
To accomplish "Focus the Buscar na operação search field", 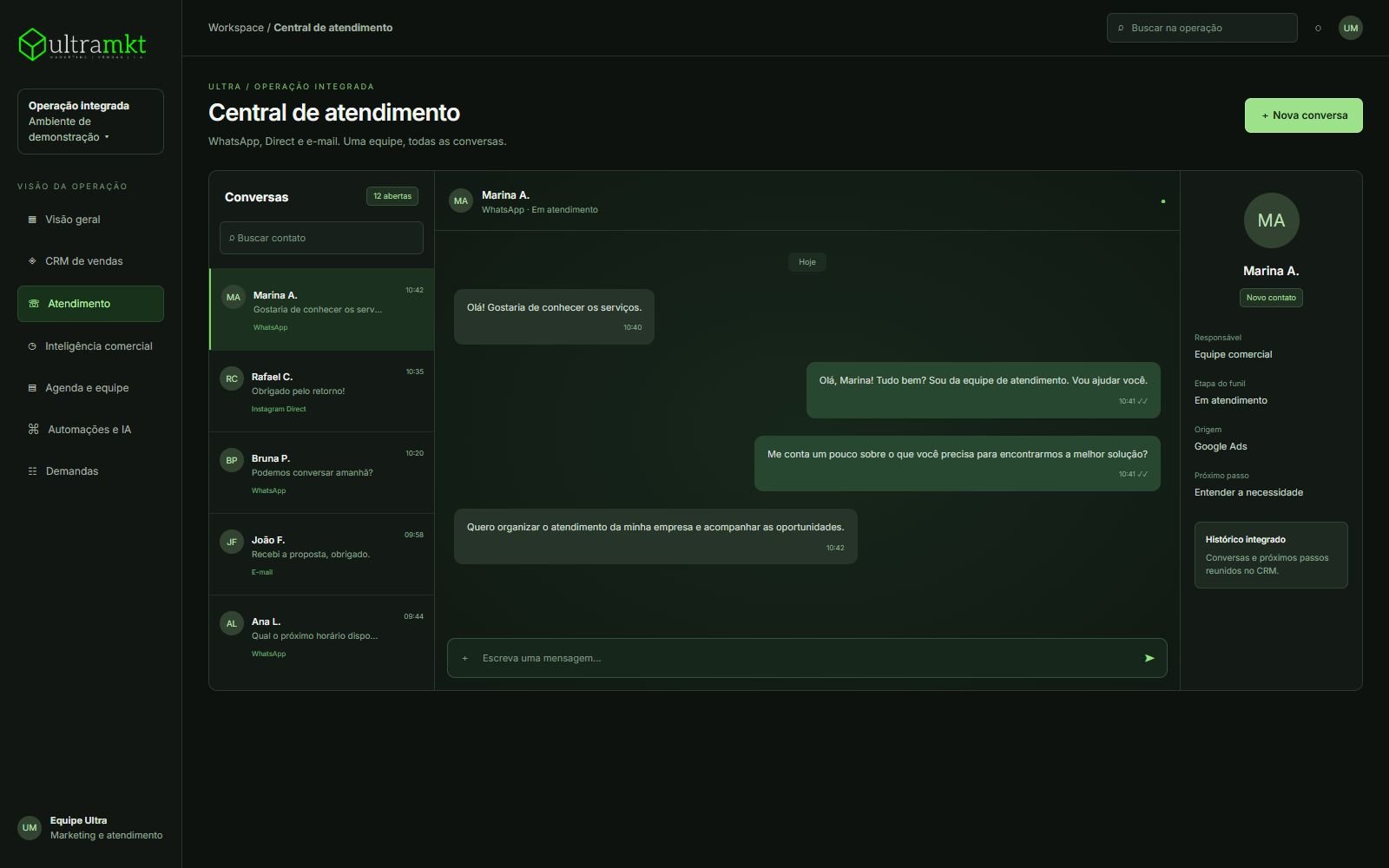I will [1202, 28].
